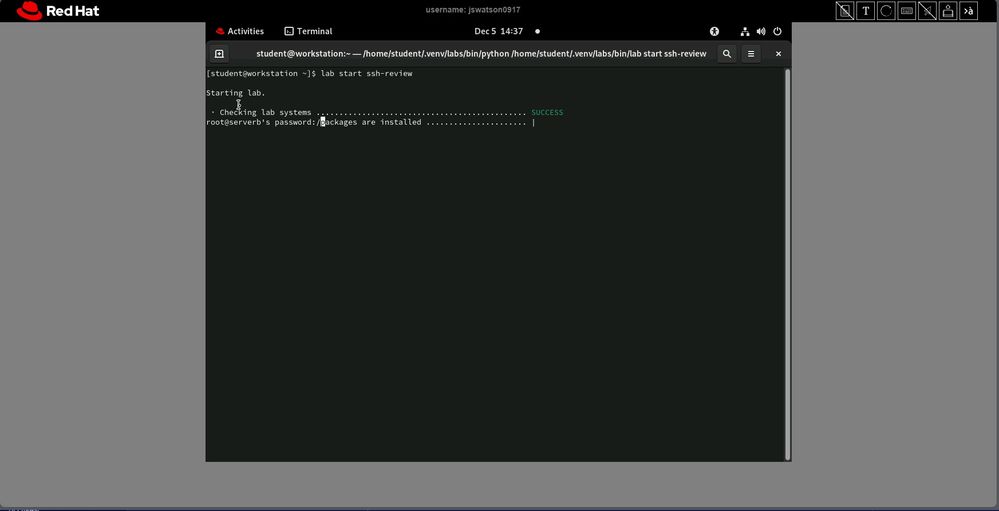Click the user/stamp icon in console toolbar
The height and width of the screenshot is (511, 999).
[x=947, y=12]
